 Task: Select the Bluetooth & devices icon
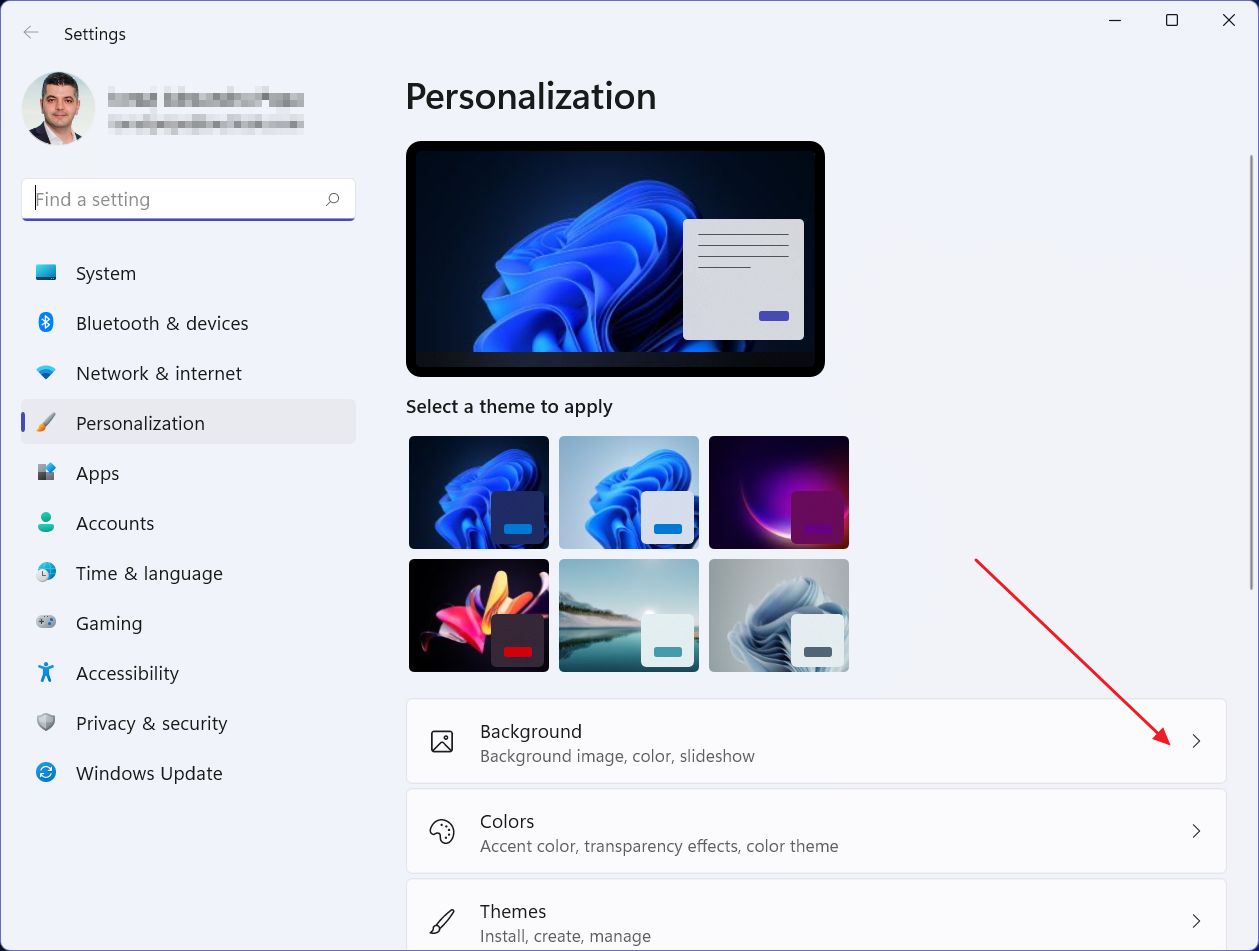pos(46,322)
